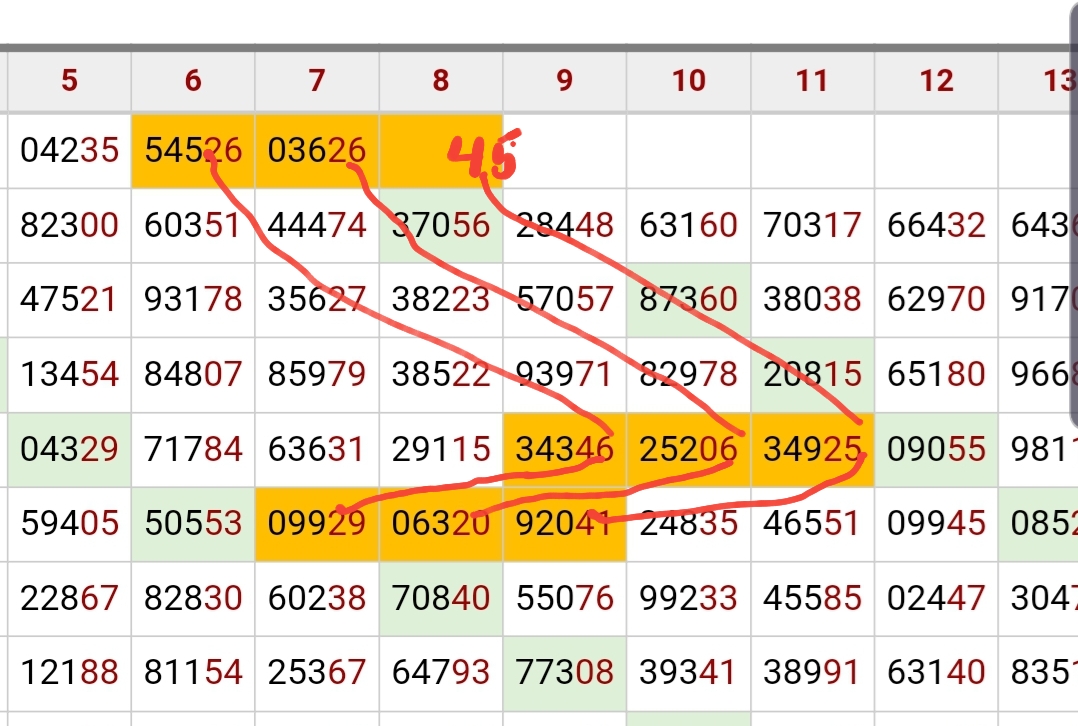
Task: Select orange cell 06320
Action: click(x=441, y=524)
